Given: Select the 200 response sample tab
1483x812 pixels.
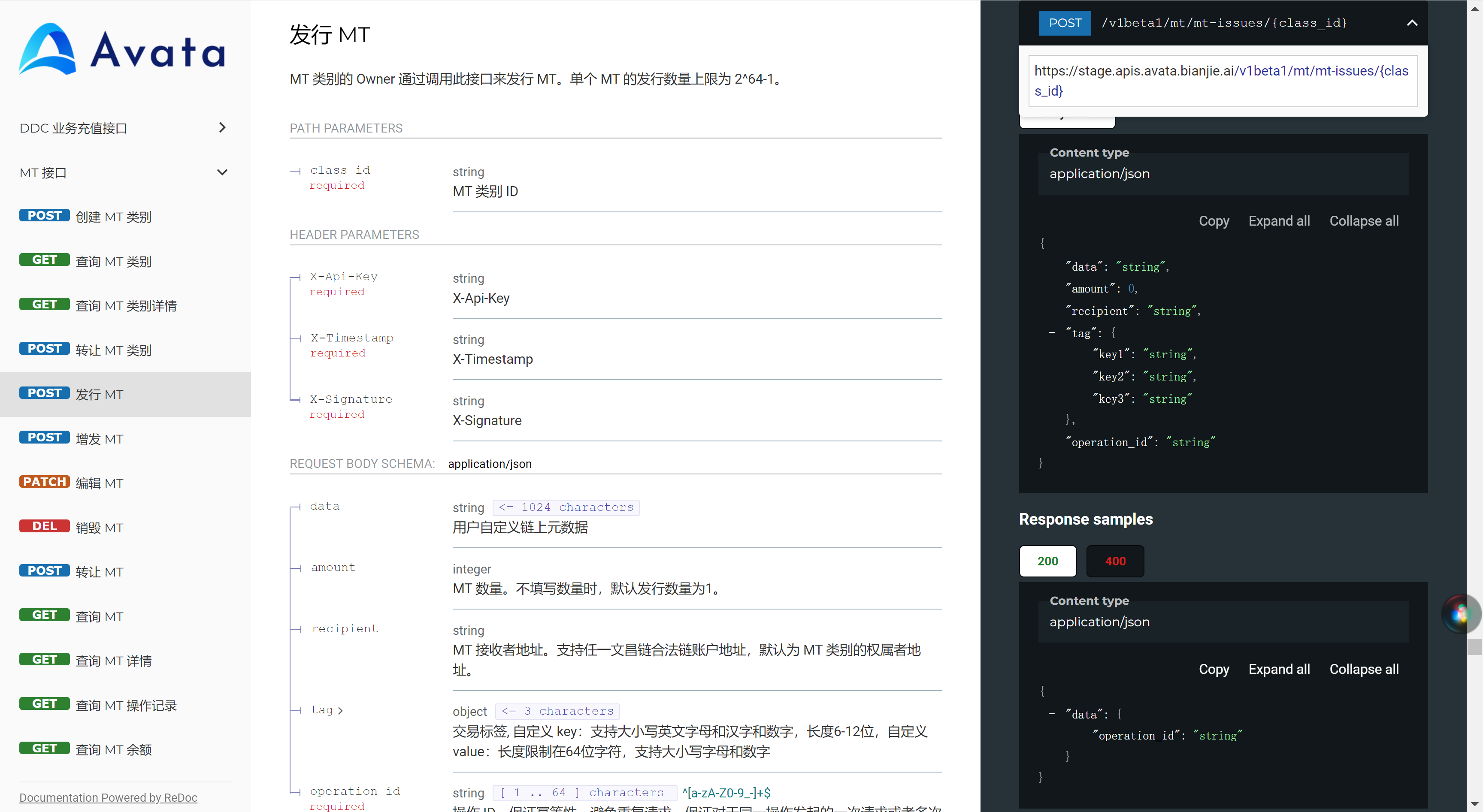Looking at the screenshot, I should [x=1047, y=561].
